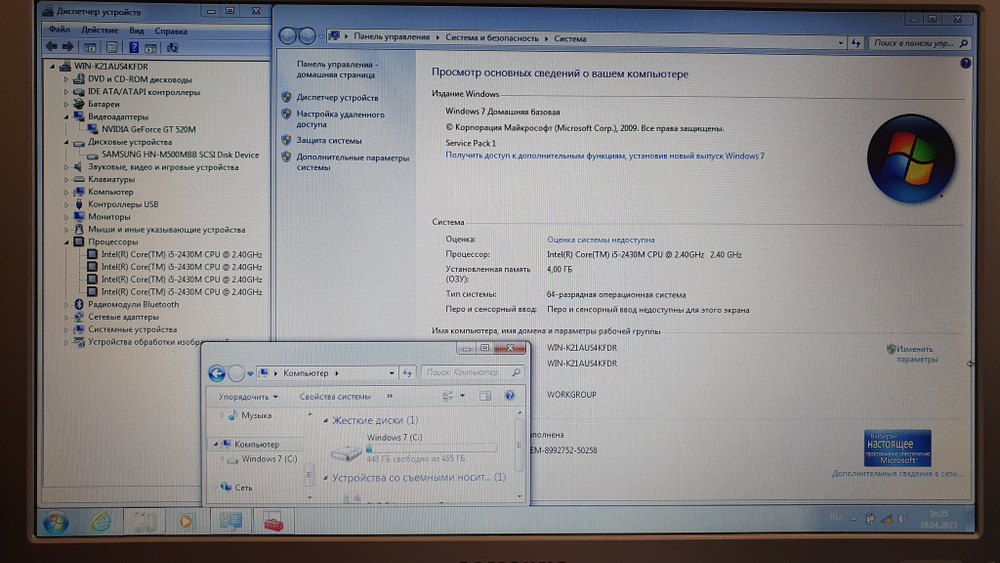Toggle console tree button in Device Manager toolbar
The width and height of the screenshot is (1000, 563).
(x=90, y=48)
